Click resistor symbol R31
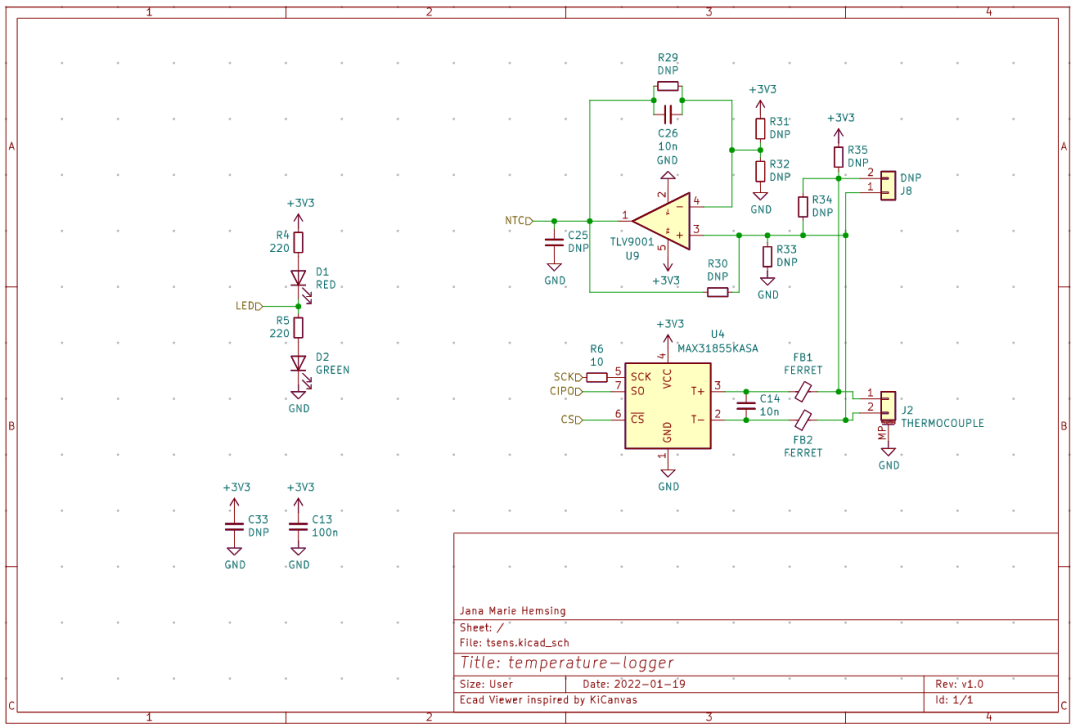The image size is (1080, 728). pyautogui.click(x=760, y=128)
